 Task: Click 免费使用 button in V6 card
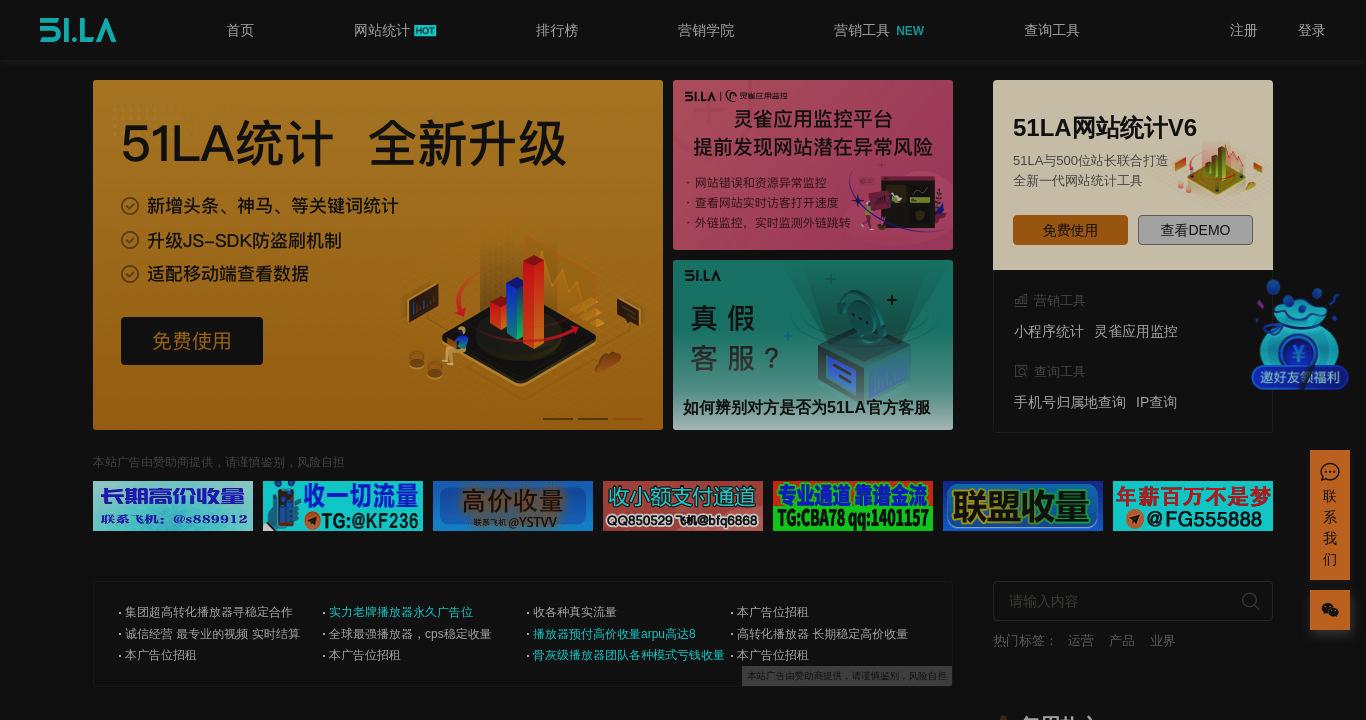coord(1070,230)
